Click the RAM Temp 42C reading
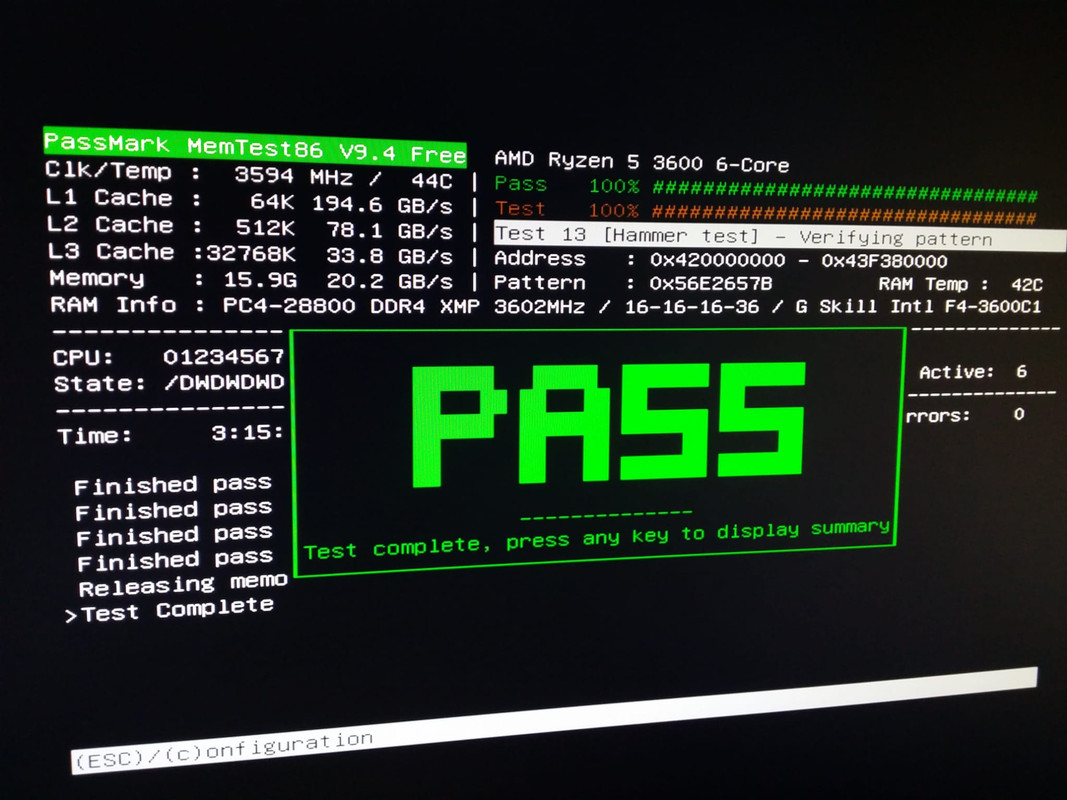The width and height of the screenshot is (1067, 800). (x=960, y=284)
